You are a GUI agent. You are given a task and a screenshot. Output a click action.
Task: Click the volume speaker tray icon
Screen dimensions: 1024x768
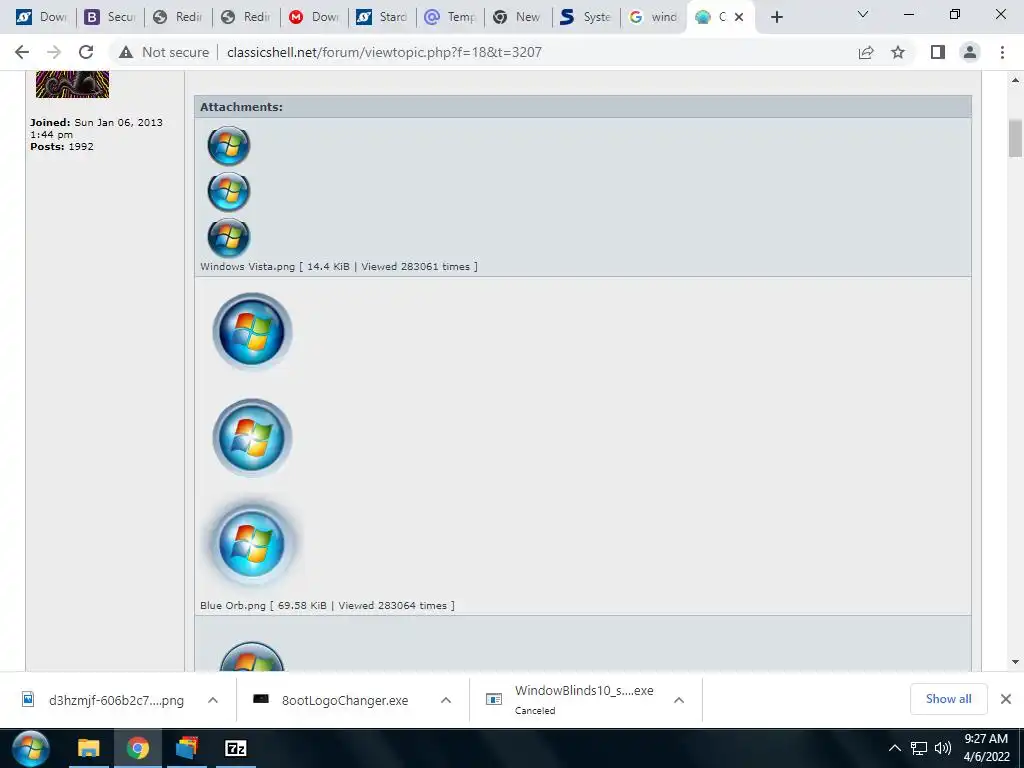pyautogui.click(x=943, y=748)
